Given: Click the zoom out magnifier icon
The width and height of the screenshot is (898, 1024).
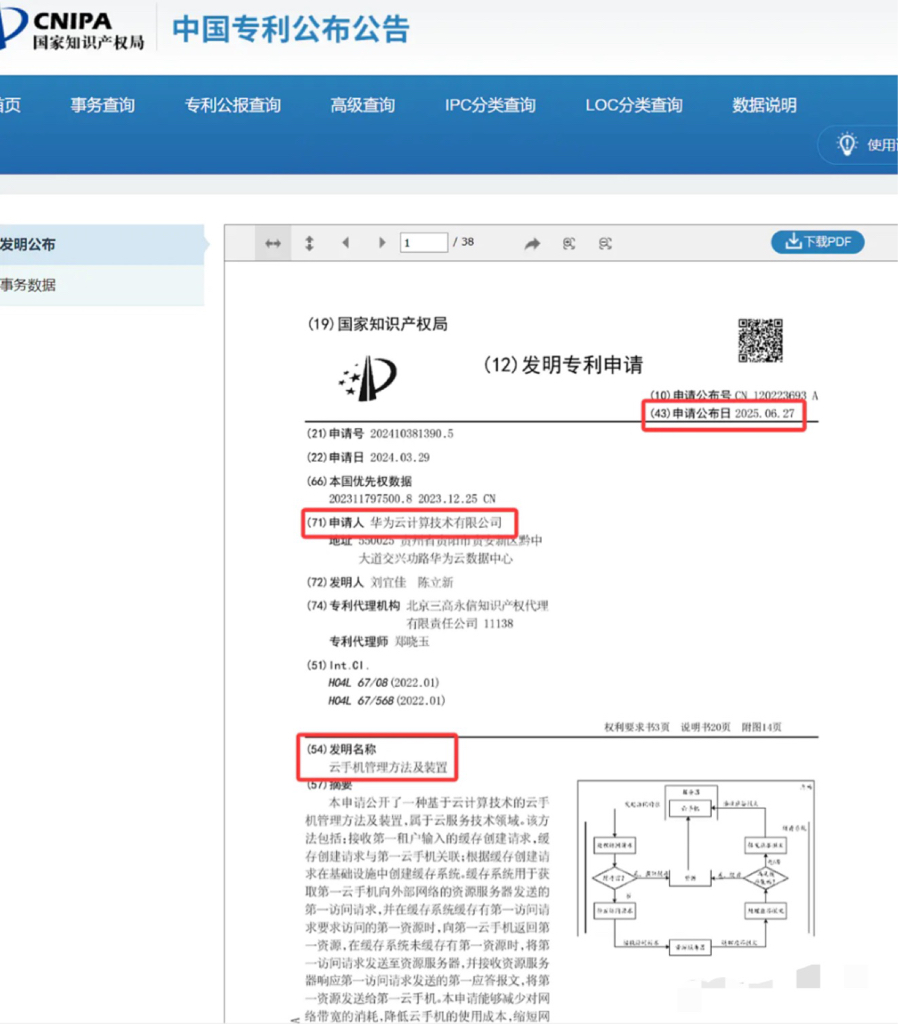Looking at the screenshot, I should (x=605, y=244).
